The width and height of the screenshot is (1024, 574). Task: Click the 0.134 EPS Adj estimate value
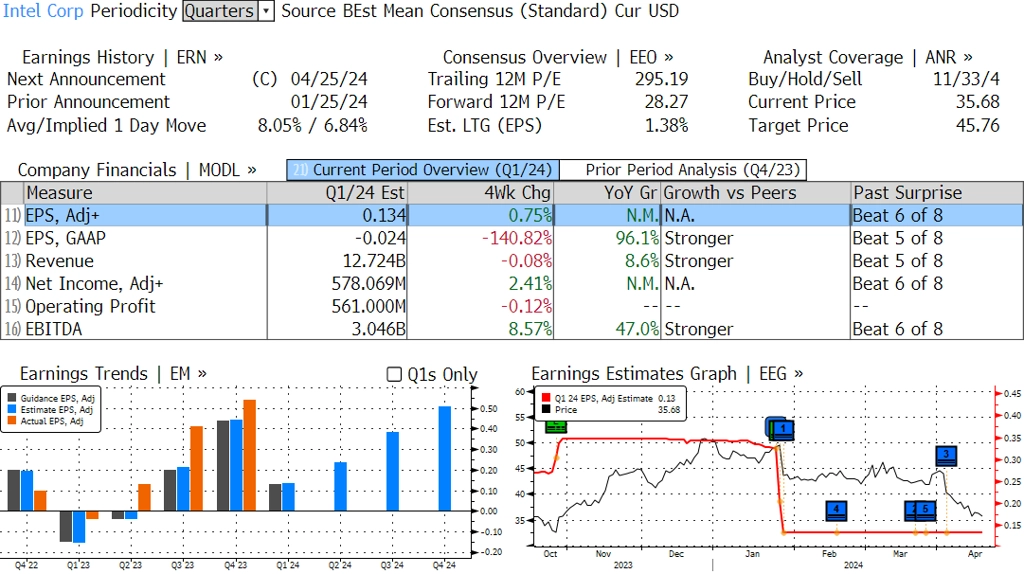pos(384,215)
